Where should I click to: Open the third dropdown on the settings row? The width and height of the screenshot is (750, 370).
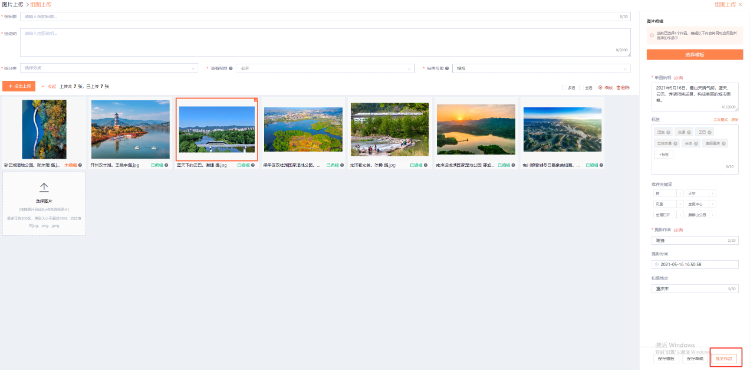point(541,68)
